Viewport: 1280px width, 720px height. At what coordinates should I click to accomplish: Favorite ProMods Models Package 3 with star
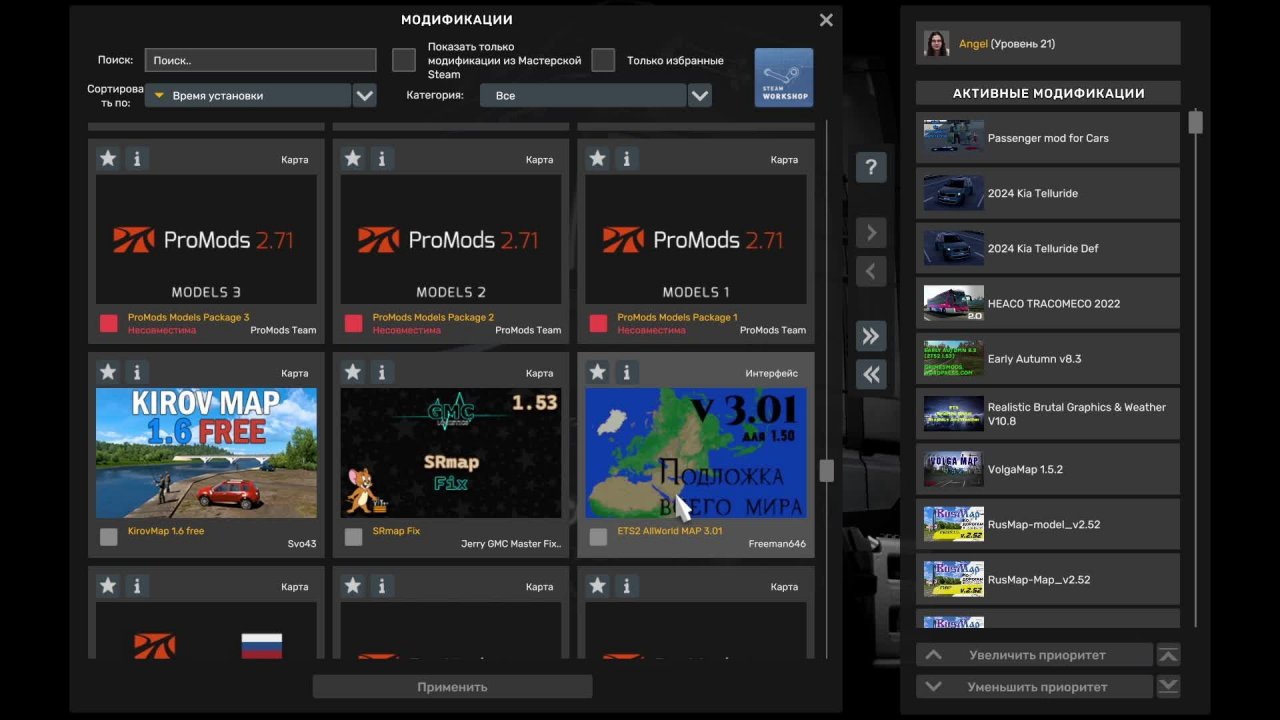(108, 158)
